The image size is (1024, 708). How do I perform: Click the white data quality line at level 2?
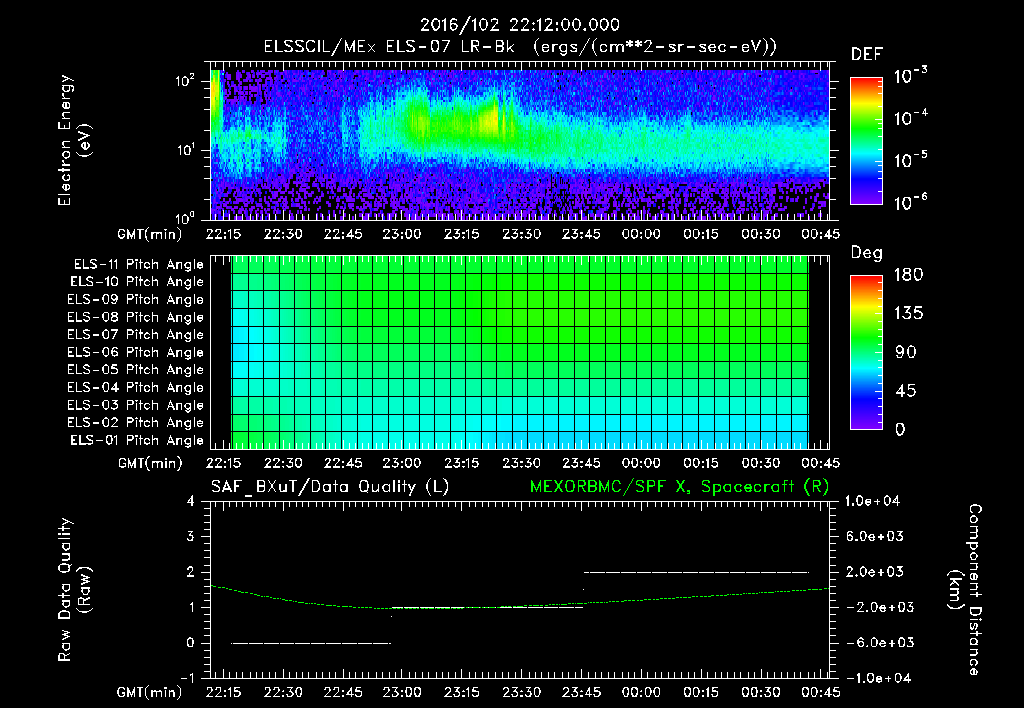(x=696, y=572)
